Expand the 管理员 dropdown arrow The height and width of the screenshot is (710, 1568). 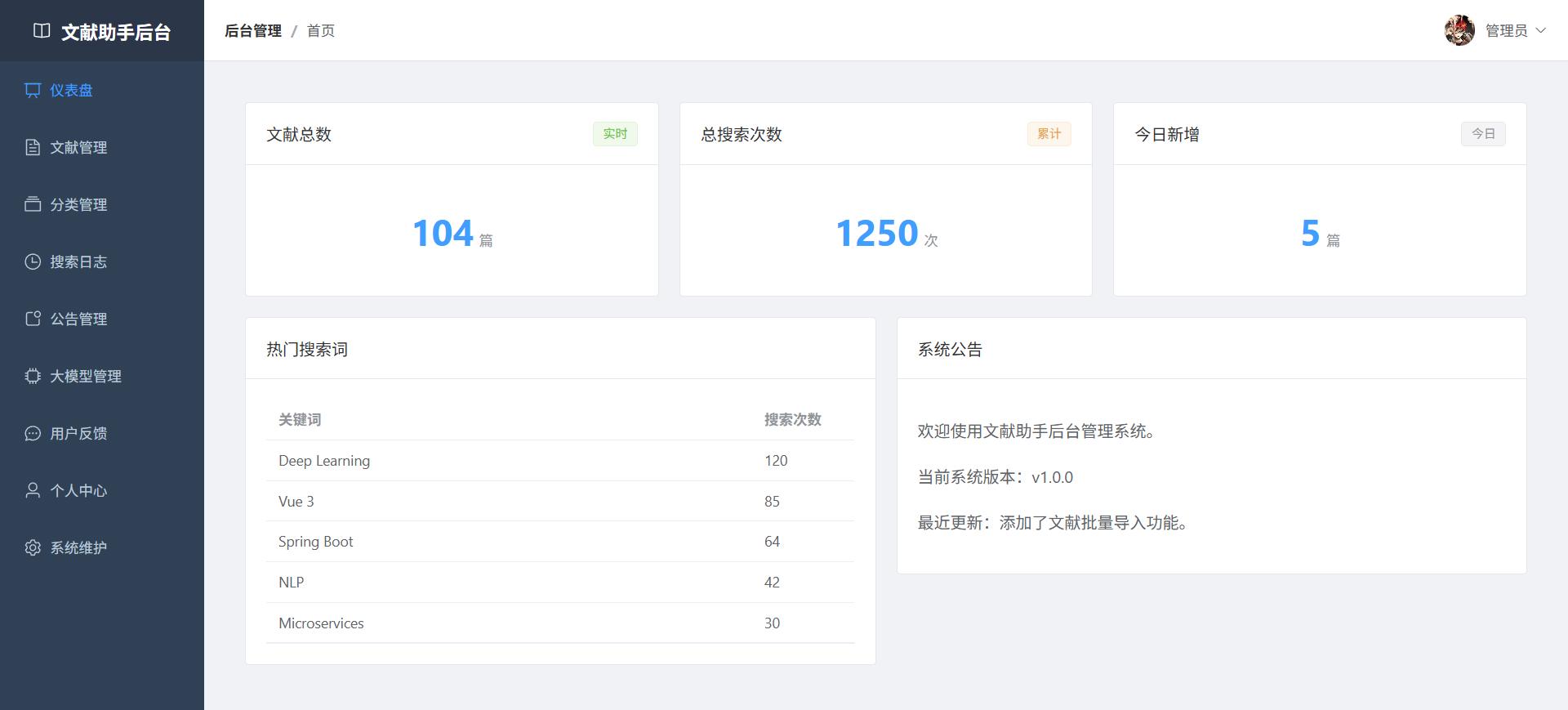[x=1541, y=30]
